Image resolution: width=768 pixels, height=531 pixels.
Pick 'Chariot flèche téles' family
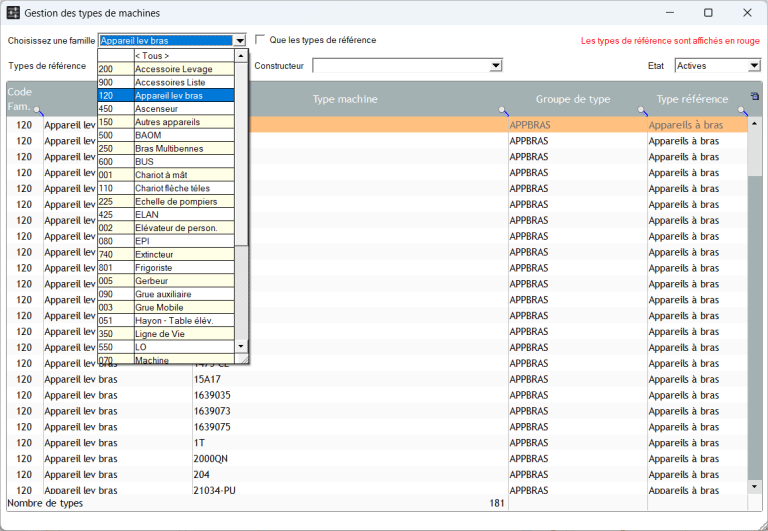tap(166, 188)
